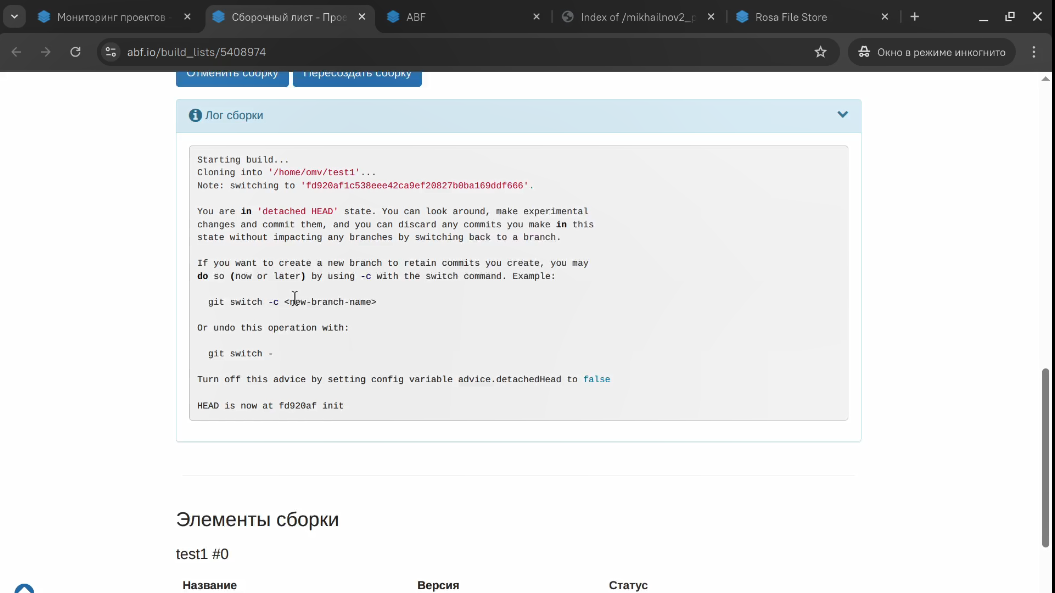Open the tab search dropdown arrow

tap(14, 17)
